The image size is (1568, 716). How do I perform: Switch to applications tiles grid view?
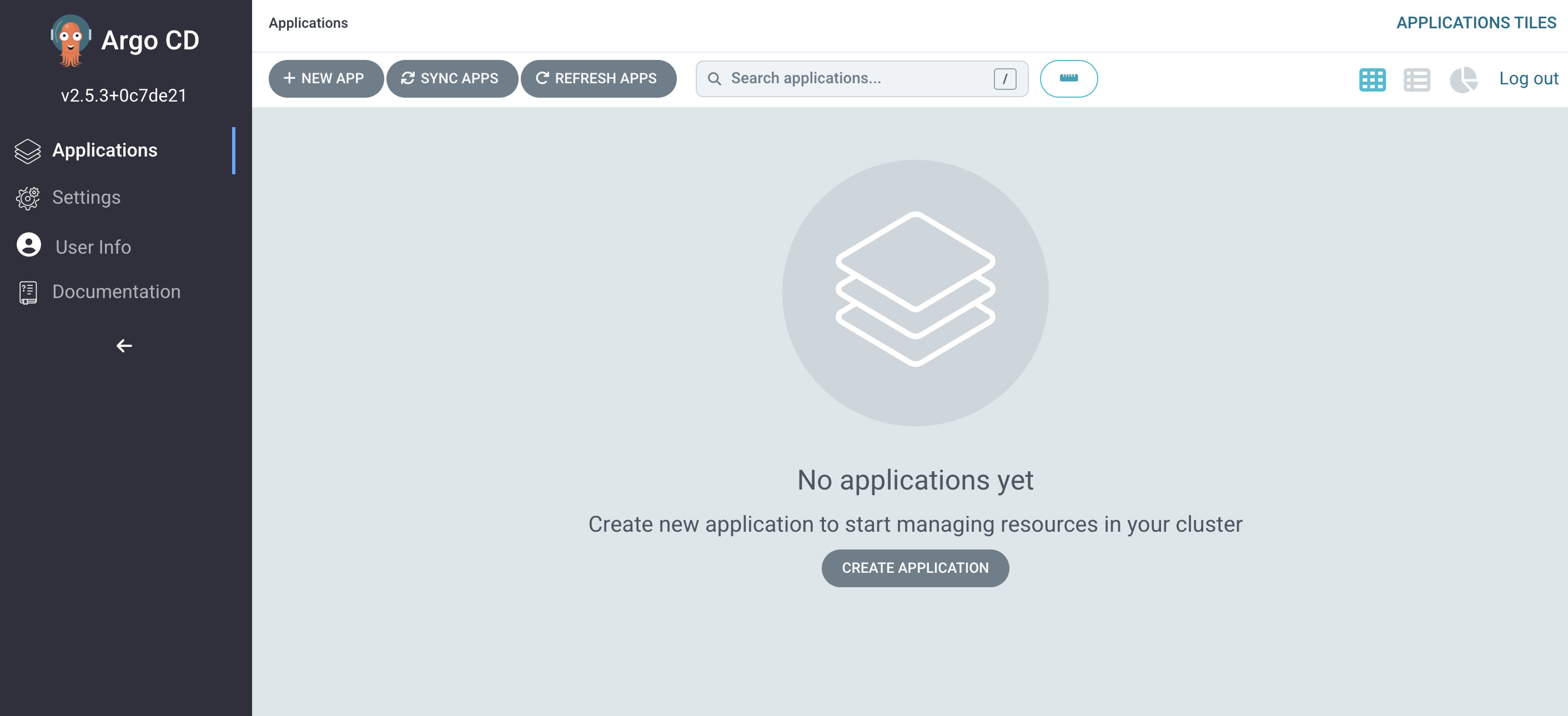[x=1372, y=79]
